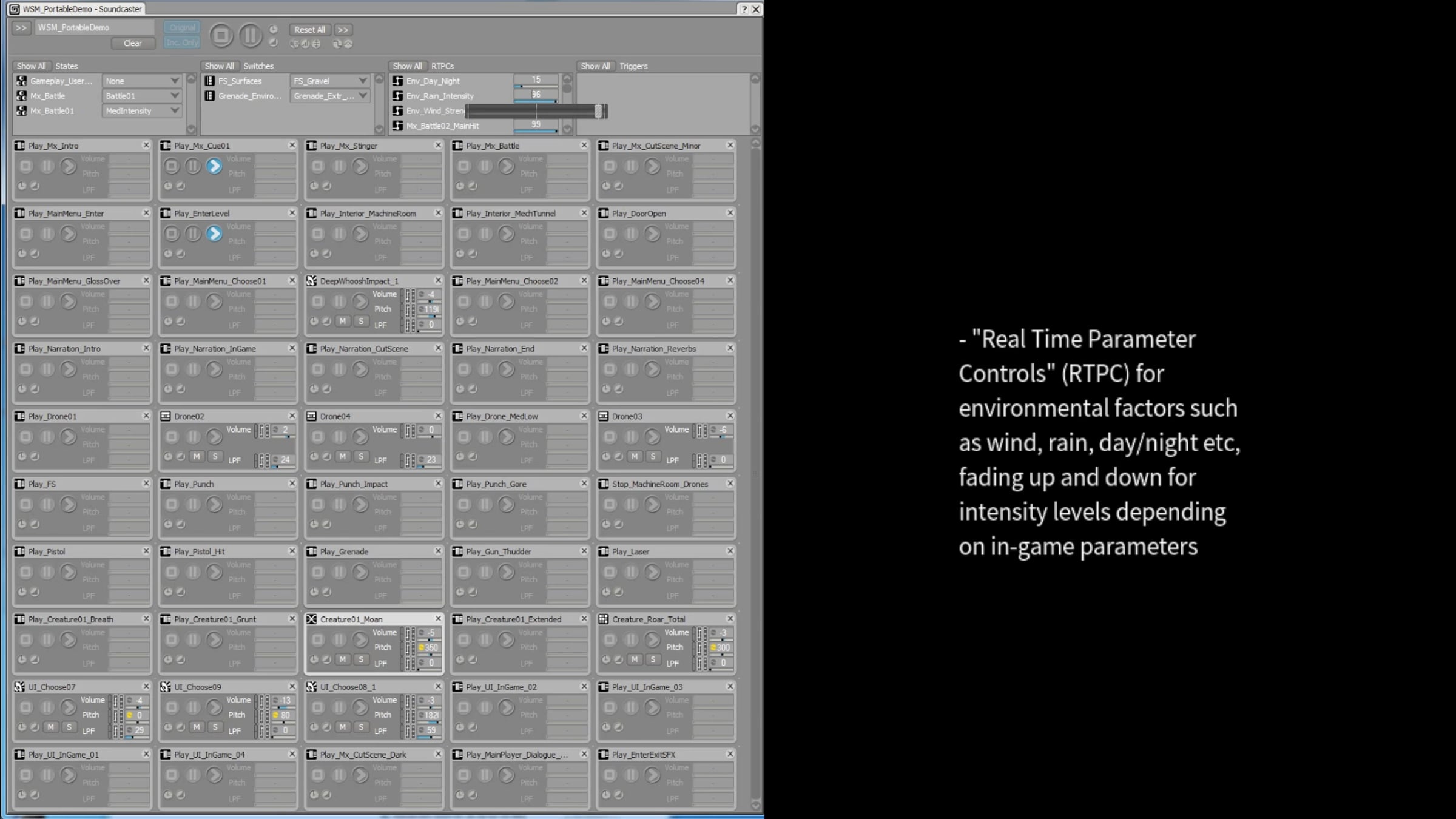Click Show All for Triggers

point(595,66)
